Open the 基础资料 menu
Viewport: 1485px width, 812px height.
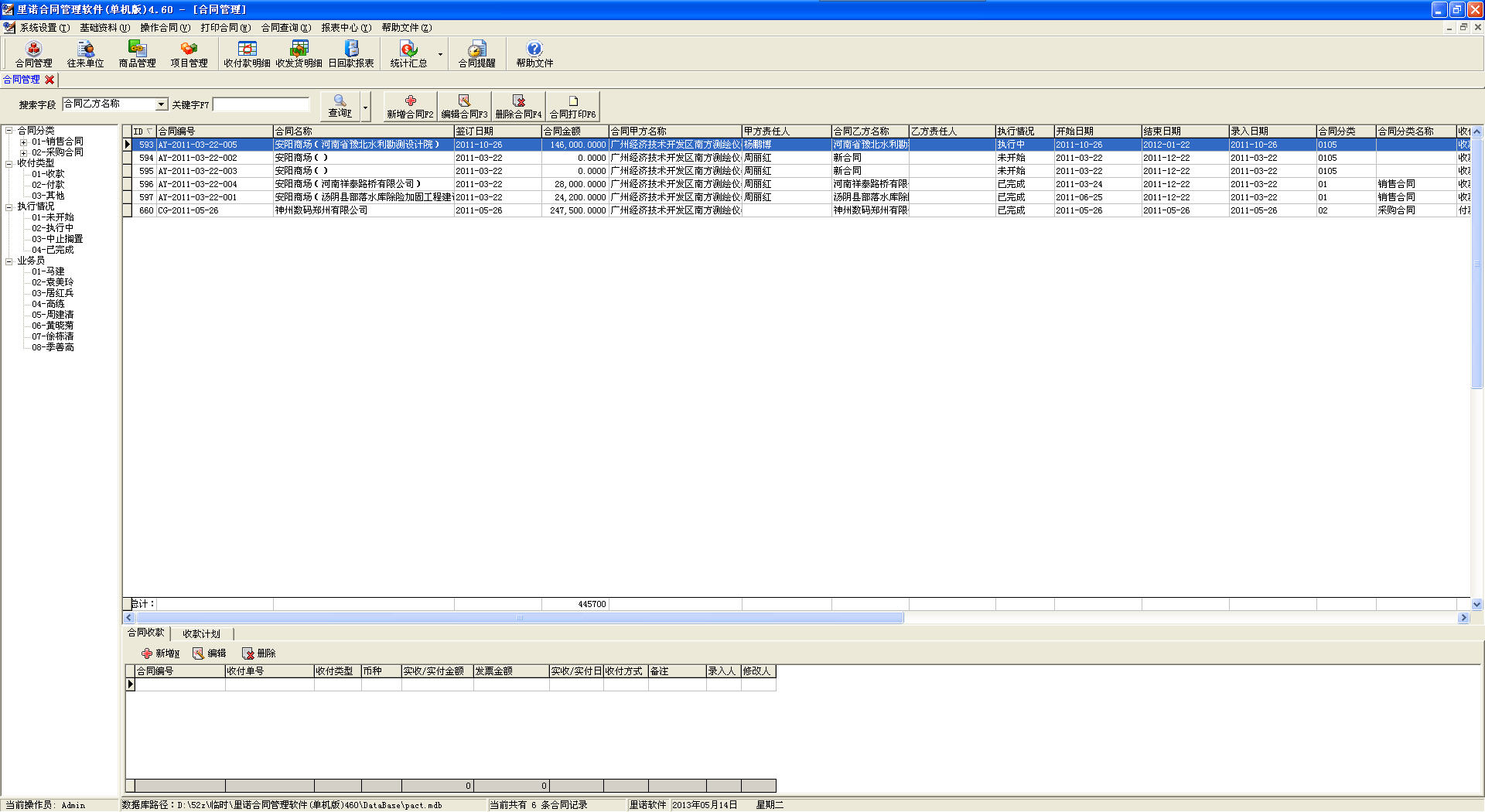coord(104,28)
